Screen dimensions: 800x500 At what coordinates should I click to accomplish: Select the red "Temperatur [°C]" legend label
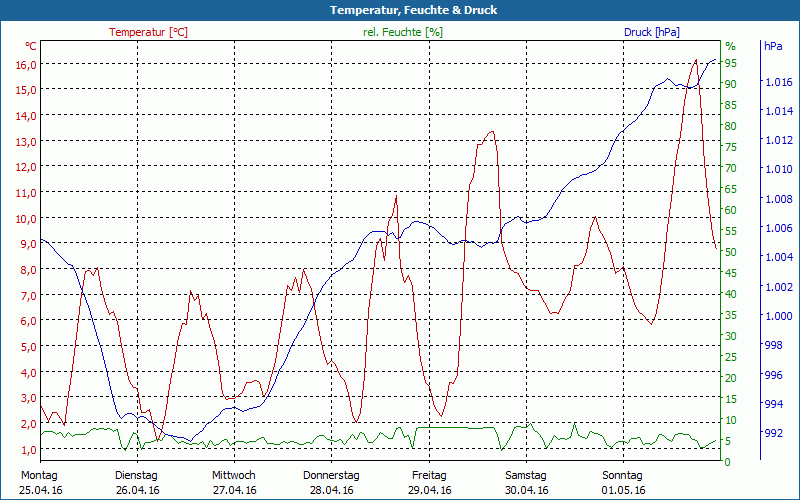coord(148,32)
